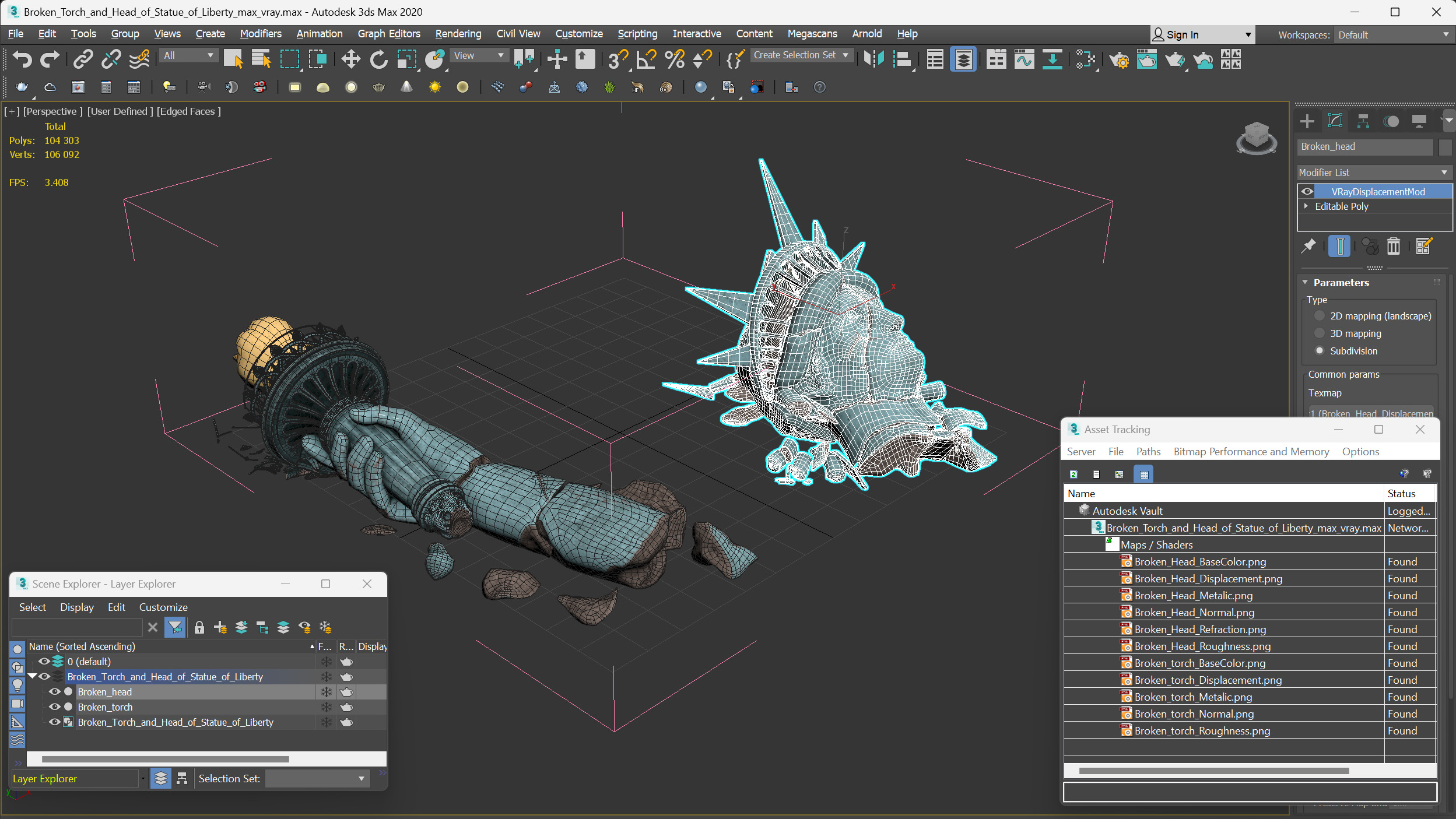
Task: Toggle the VRayDisplacementMod eye visibility
Action: [1307, 191]
